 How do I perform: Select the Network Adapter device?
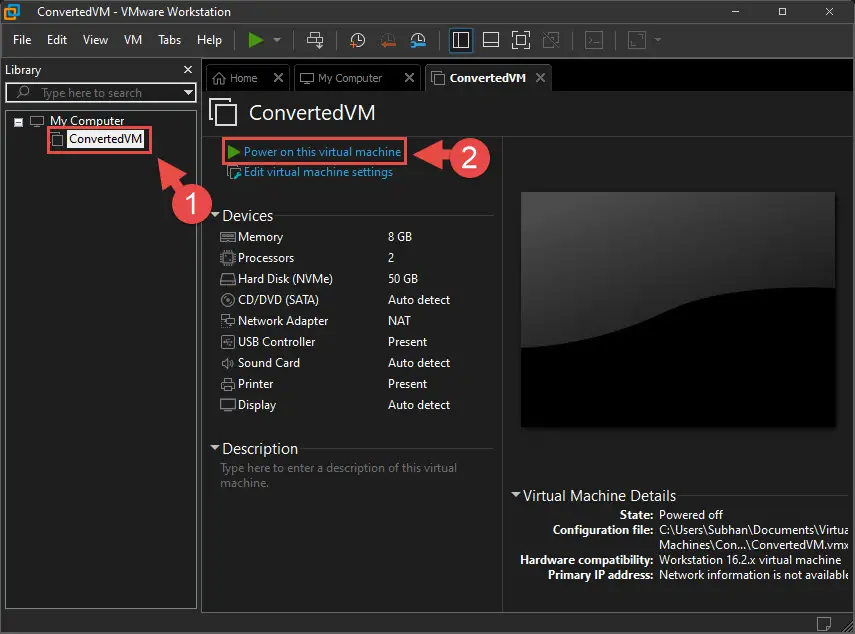(283, 321)
